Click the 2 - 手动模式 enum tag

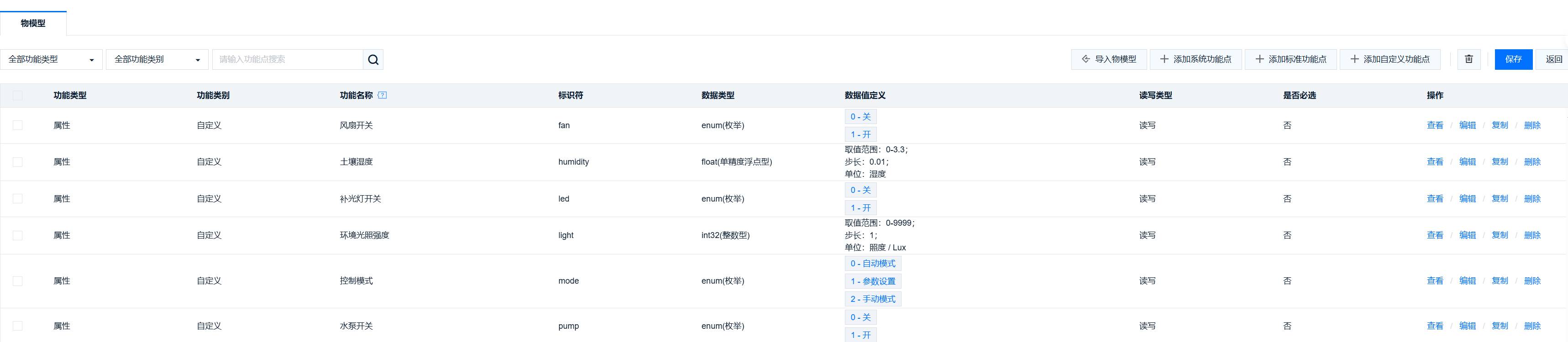tap(873, 299)
